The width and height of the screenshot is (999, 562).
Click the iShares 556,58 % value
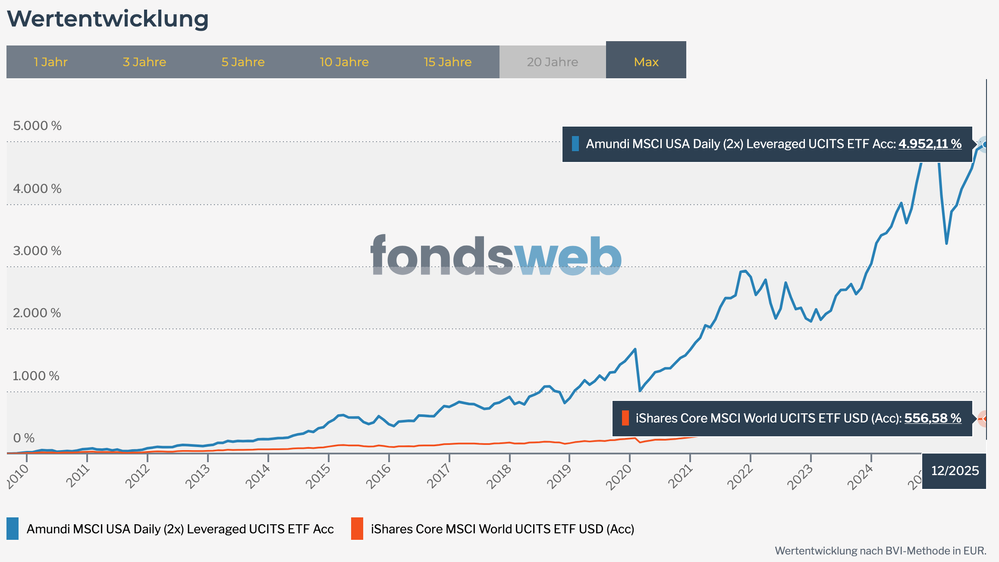tap(933, 418)
